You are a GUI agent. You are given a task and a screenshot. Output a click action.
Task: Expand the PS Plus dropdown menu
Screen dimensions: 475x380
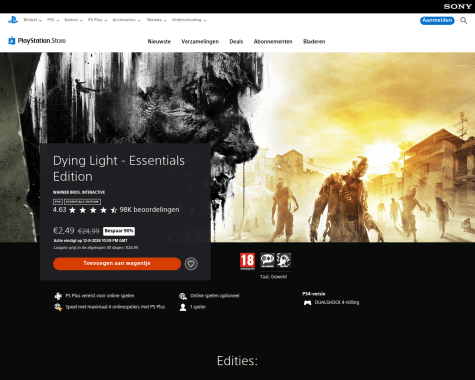[97, 20]
